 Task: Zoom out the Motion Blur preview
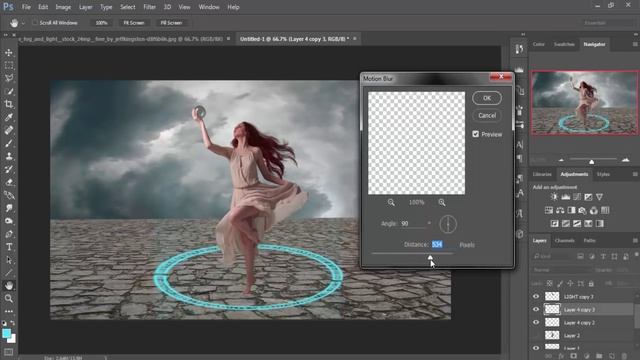coord(391,202)
